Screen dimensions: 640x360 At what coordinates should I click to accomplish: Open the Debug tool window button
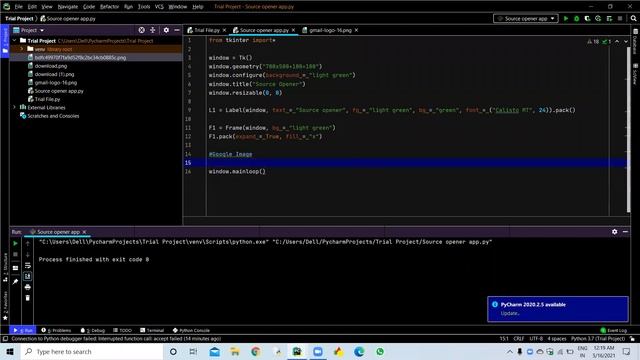93,330
